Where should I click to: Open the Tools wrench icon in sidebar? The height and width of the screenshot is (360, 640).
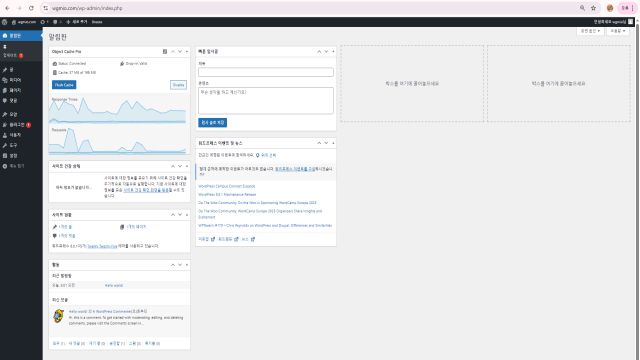(x=5, y=145)
